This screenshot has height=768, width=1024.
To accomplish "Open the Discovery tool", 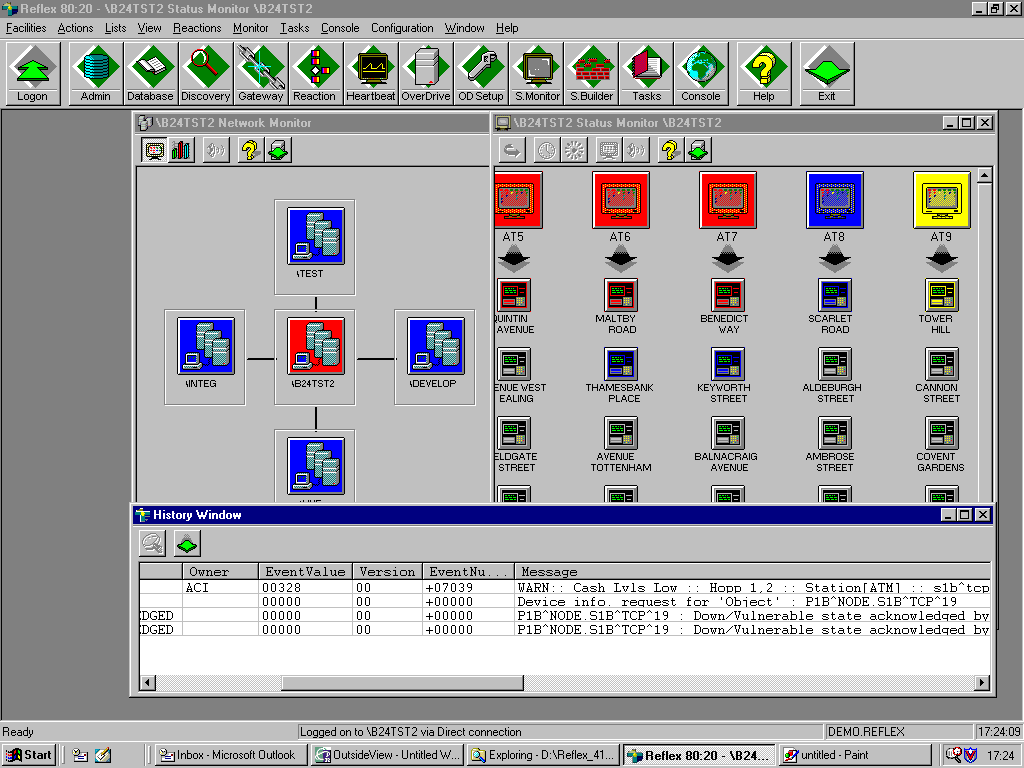I will pyautogui.click(x=205, y=73).
